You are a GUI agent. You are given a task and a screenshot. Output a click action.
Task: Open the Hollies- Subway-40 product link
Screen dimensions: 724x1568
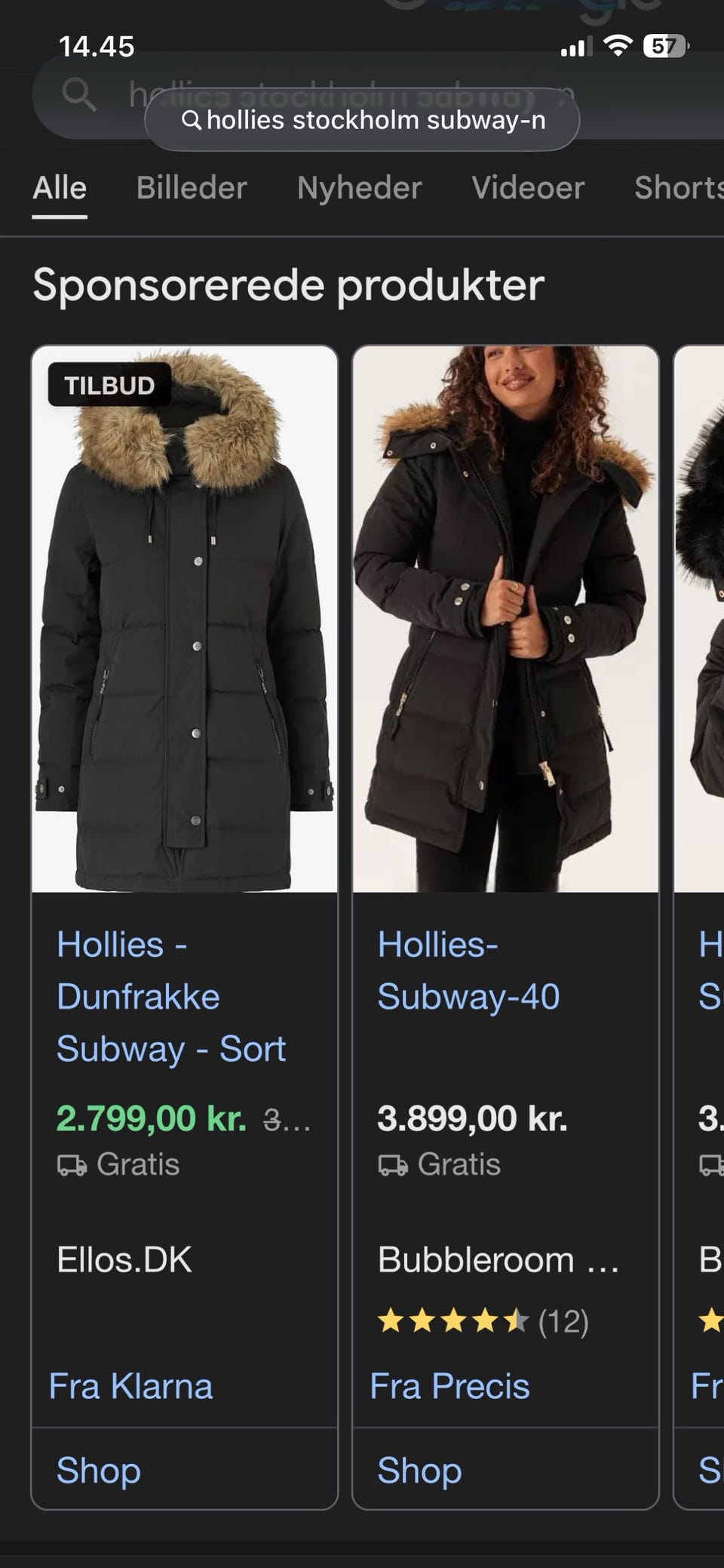[468, 970]
